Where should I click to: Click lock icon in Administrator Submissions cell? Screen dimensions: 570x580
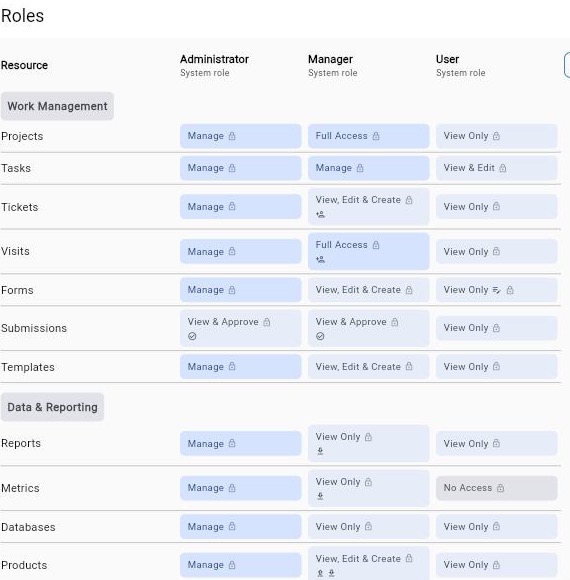[267, 322]
